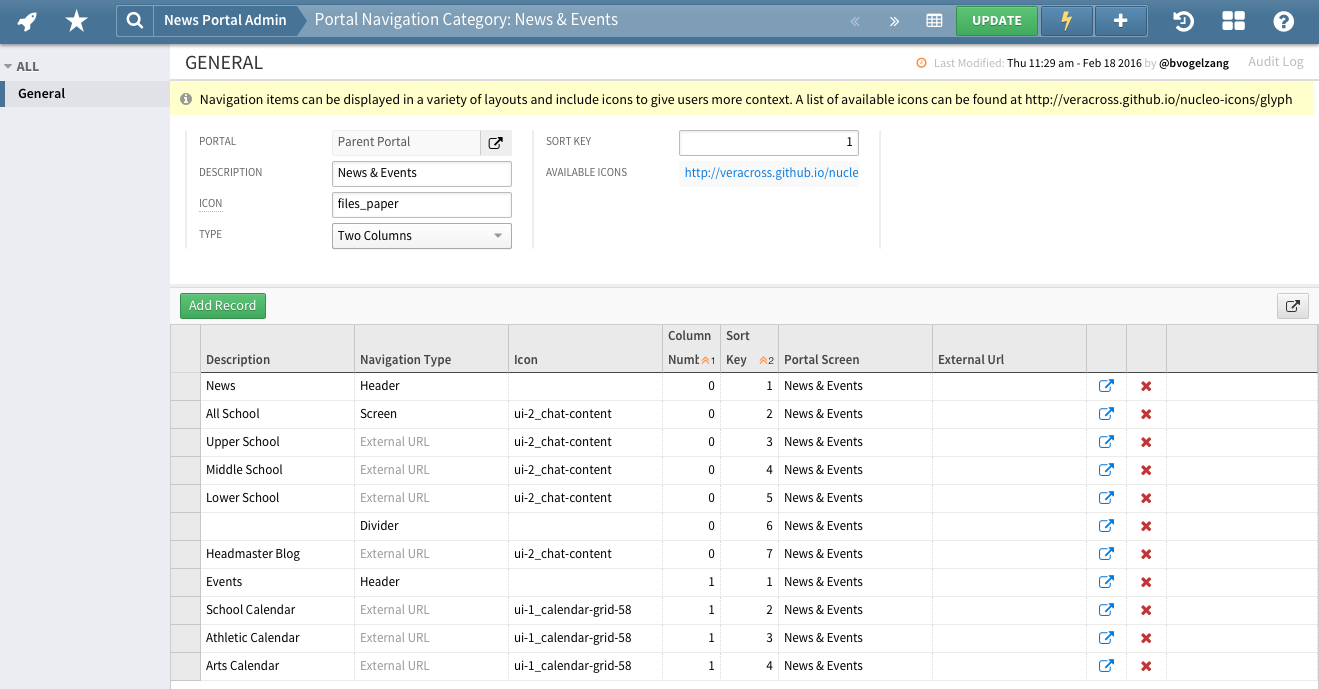Click the popout icon above the records table

(1292, 306)
